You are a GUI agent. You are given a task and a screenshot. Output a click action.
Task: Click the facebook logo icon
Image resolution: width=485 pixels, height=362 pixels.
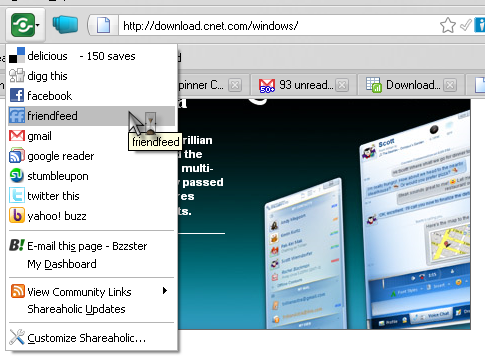[17, 95]
